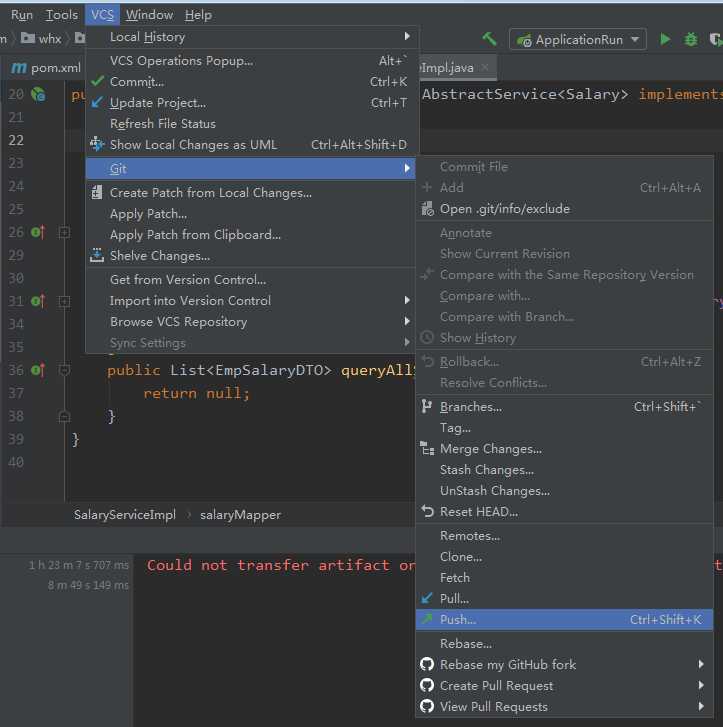Open the Run menu
Screen dimensions: 723x727
(x=21, y=15)
